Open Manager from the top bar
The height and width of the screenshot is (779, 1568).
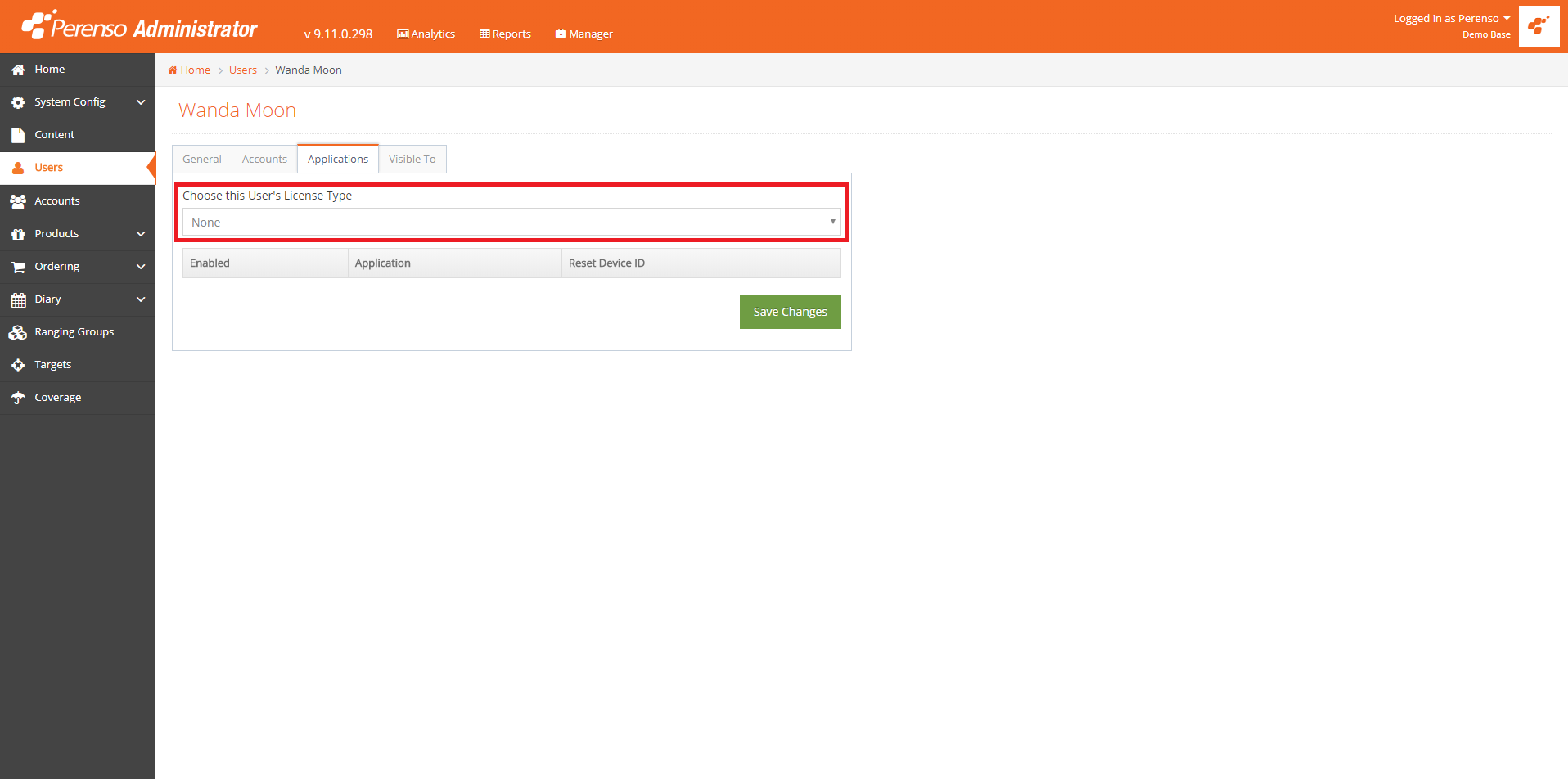pos(583,34)
